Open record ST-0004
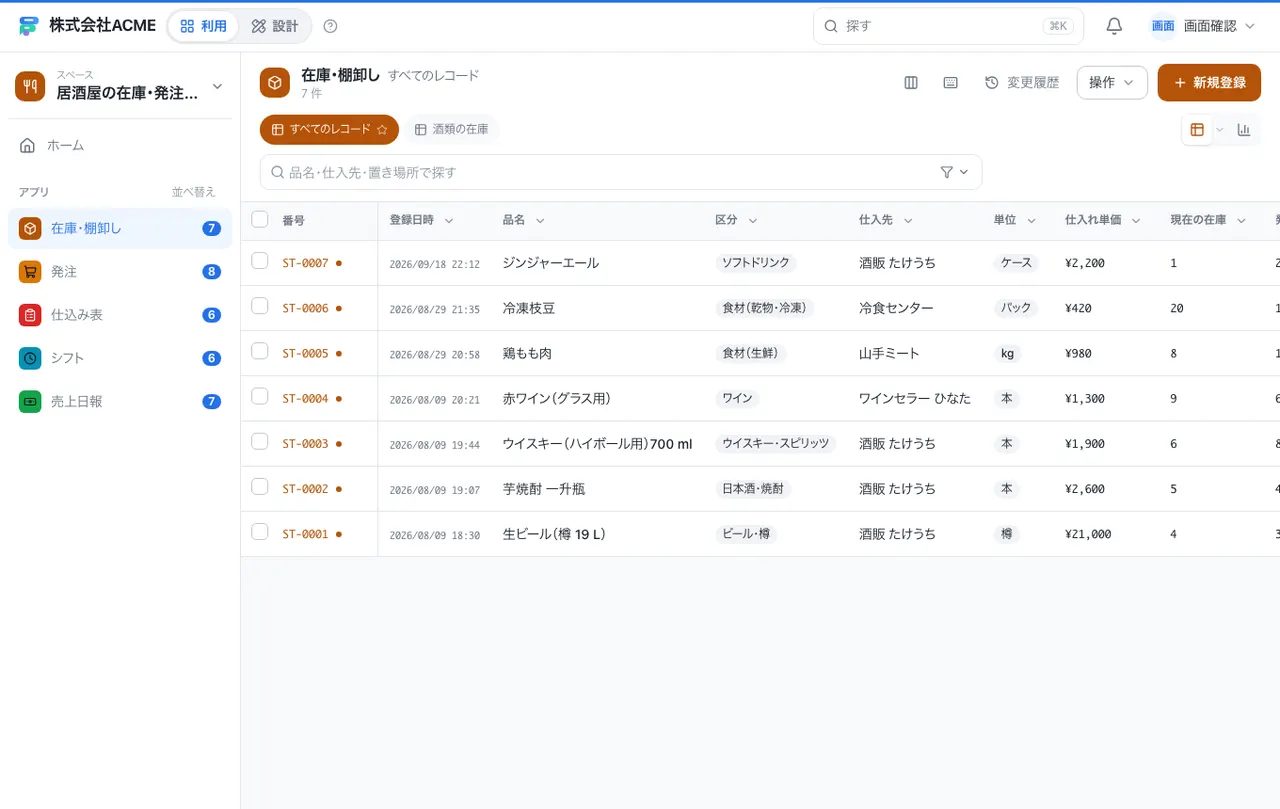Image resolution: width=1280 pixels, height=809 pixels. pos(305,399)
